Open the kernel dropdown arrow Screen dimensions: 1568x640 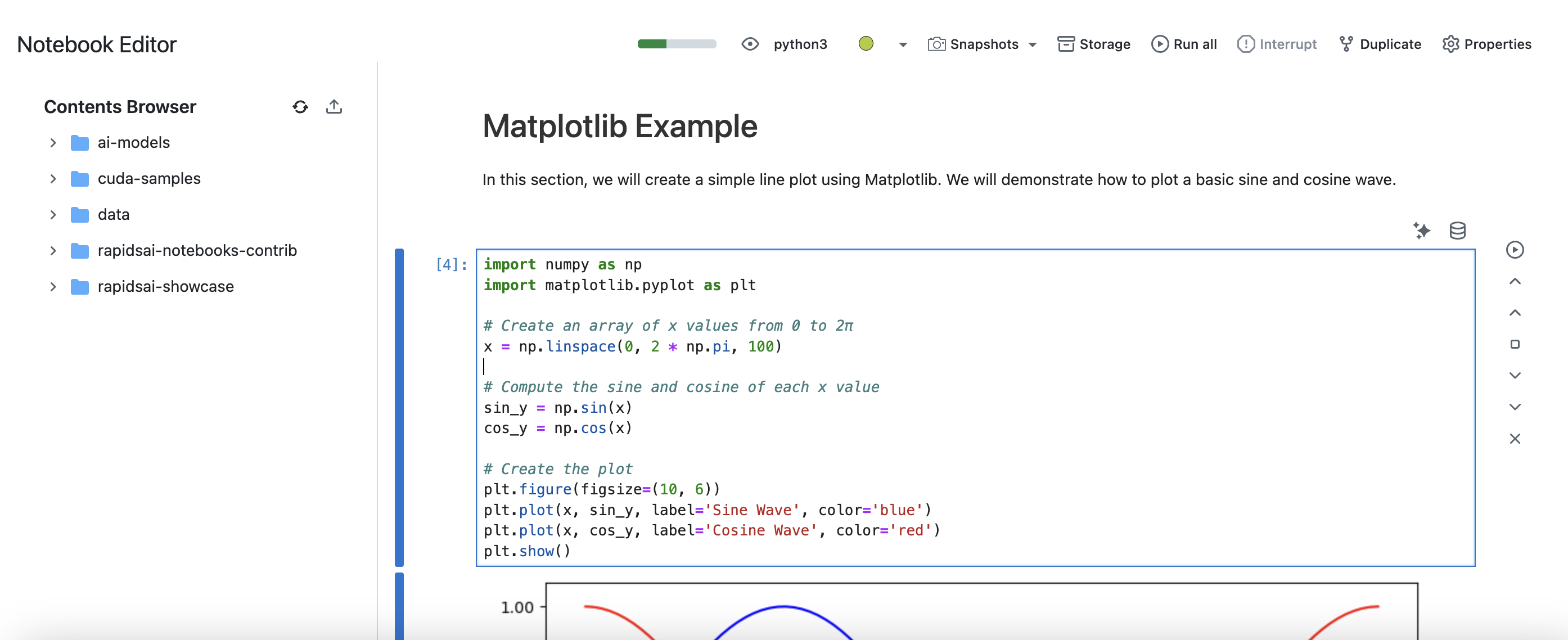pyautogui.click(x=903, y=44)
